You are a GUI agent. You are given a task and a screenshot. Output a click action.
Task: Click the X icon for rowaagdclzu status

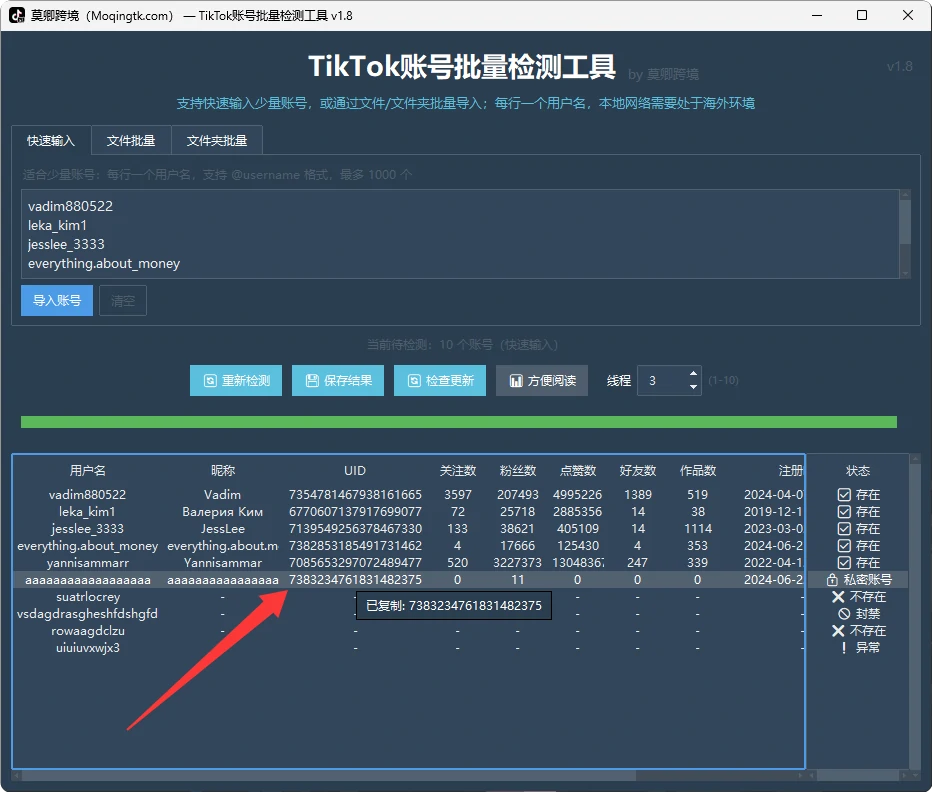click(838, 631)
